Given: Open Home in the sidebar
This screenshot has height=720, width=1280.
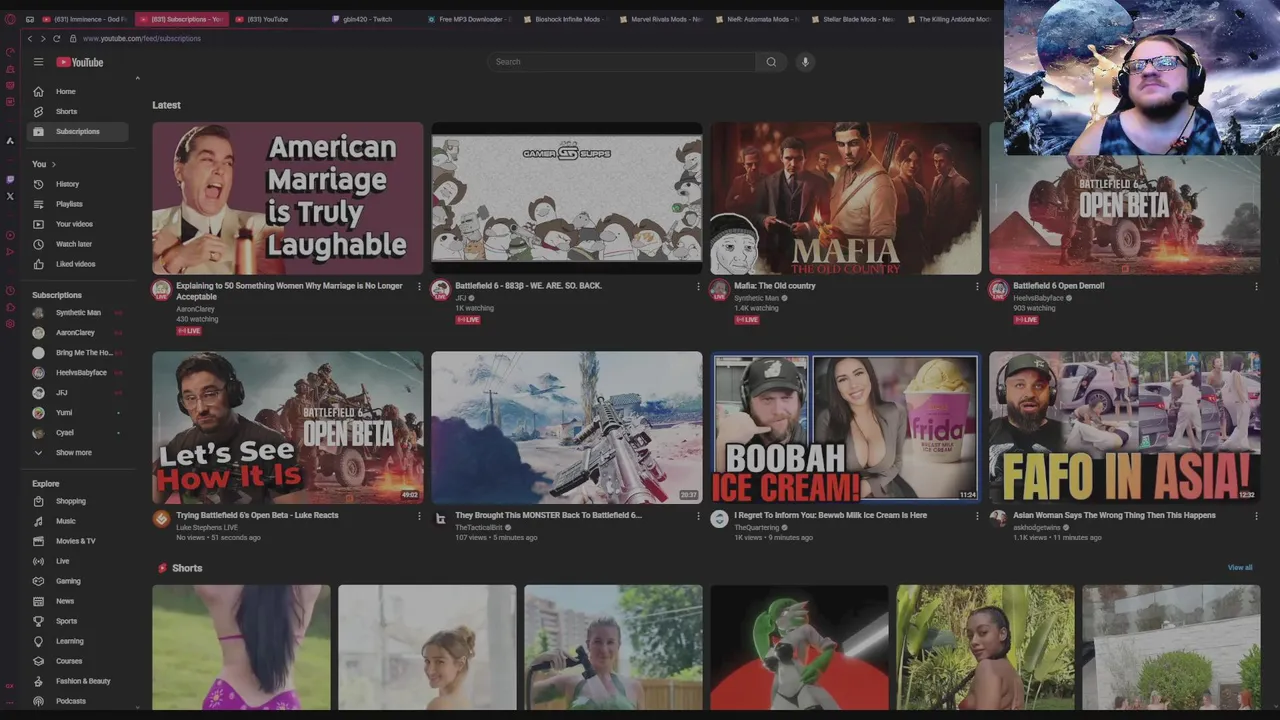Looking at the screenshot, I should point(78,91).
